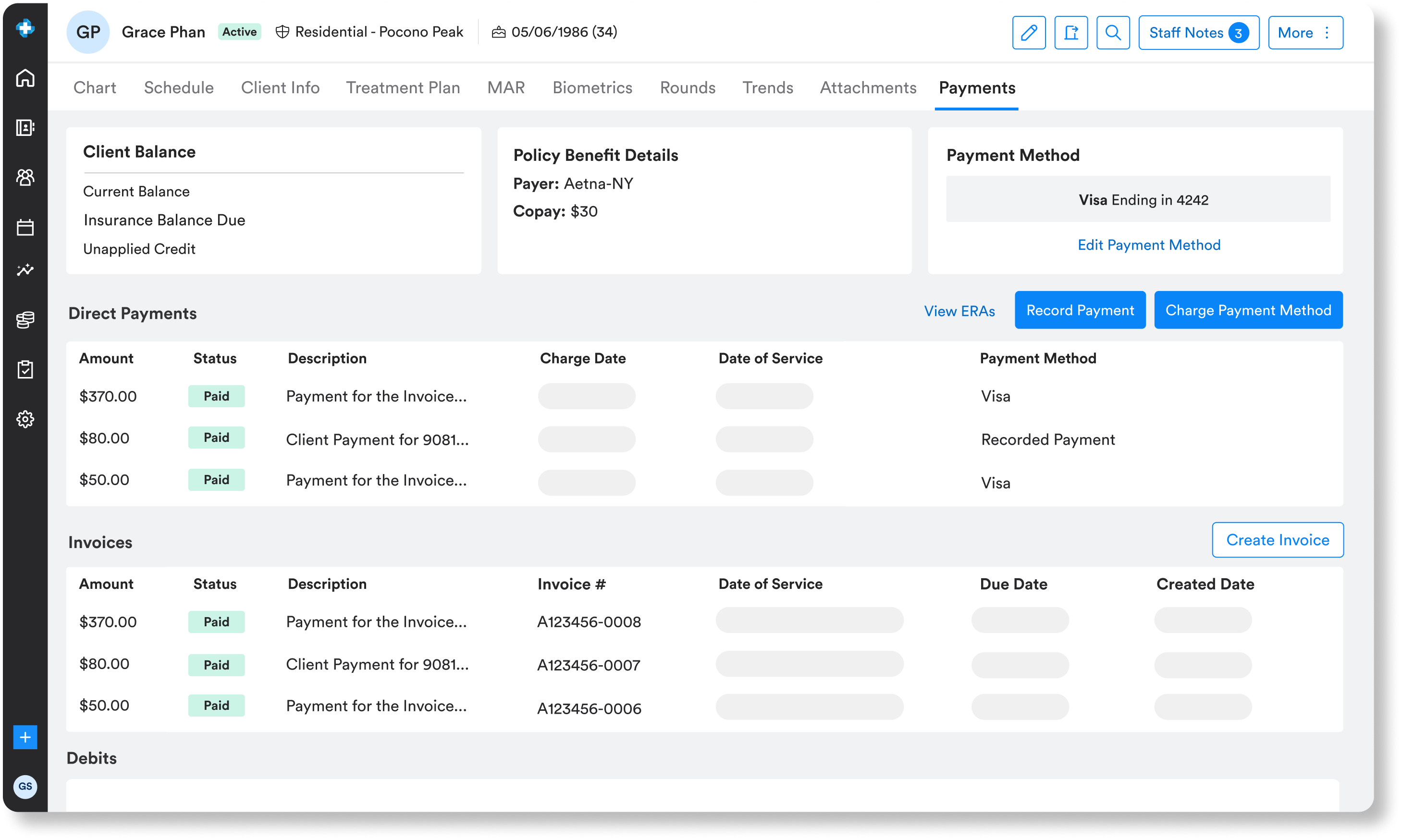Click the home icon in sidebar
Image resolution: width=1402 pixels, height=840 pixels.
coord(25,78)
